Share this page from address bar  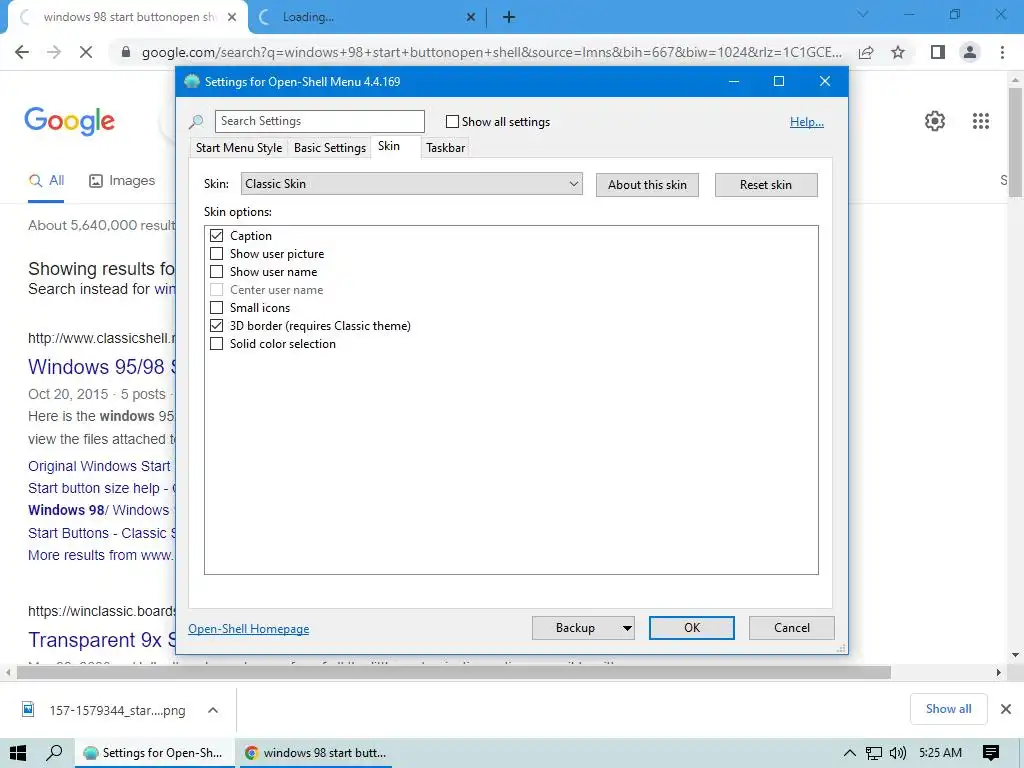coord(866,52)
